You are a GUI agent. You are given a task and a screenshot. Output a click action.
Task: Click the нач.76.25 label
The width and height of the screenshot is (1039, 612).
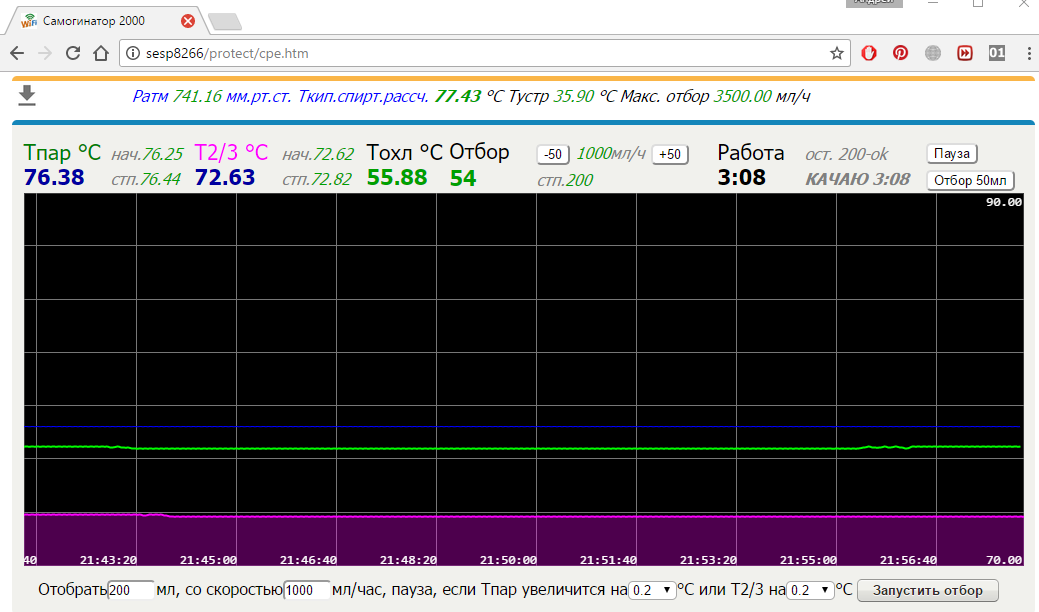146,154
